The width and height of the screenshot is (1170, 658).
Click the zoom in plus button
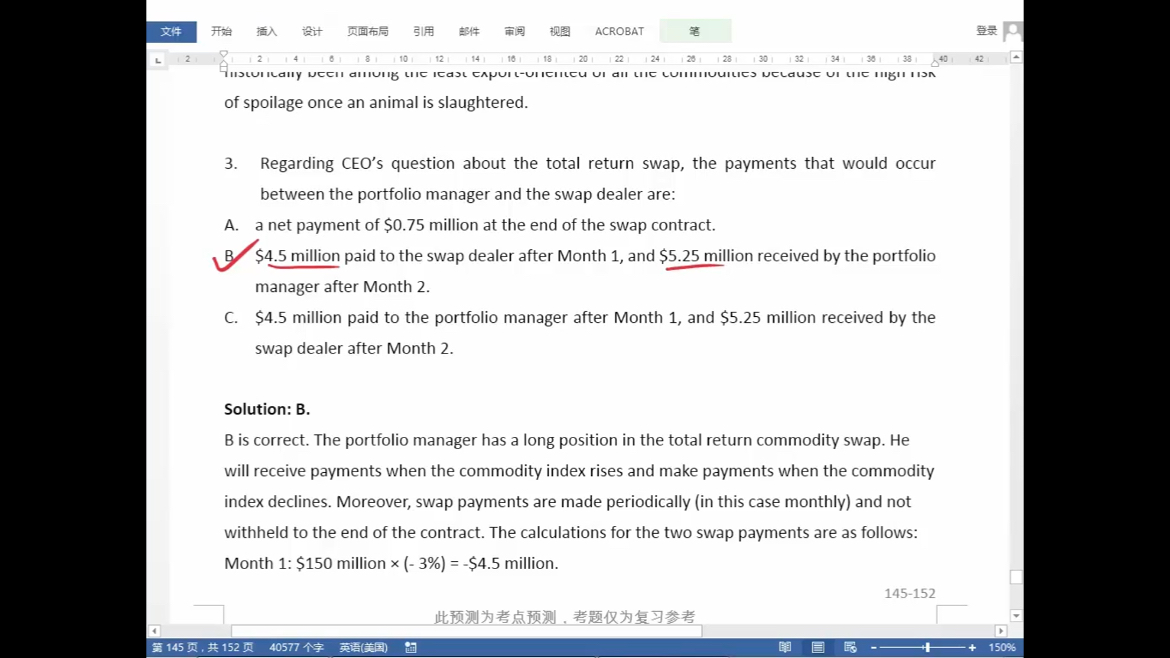pos(972,648)
